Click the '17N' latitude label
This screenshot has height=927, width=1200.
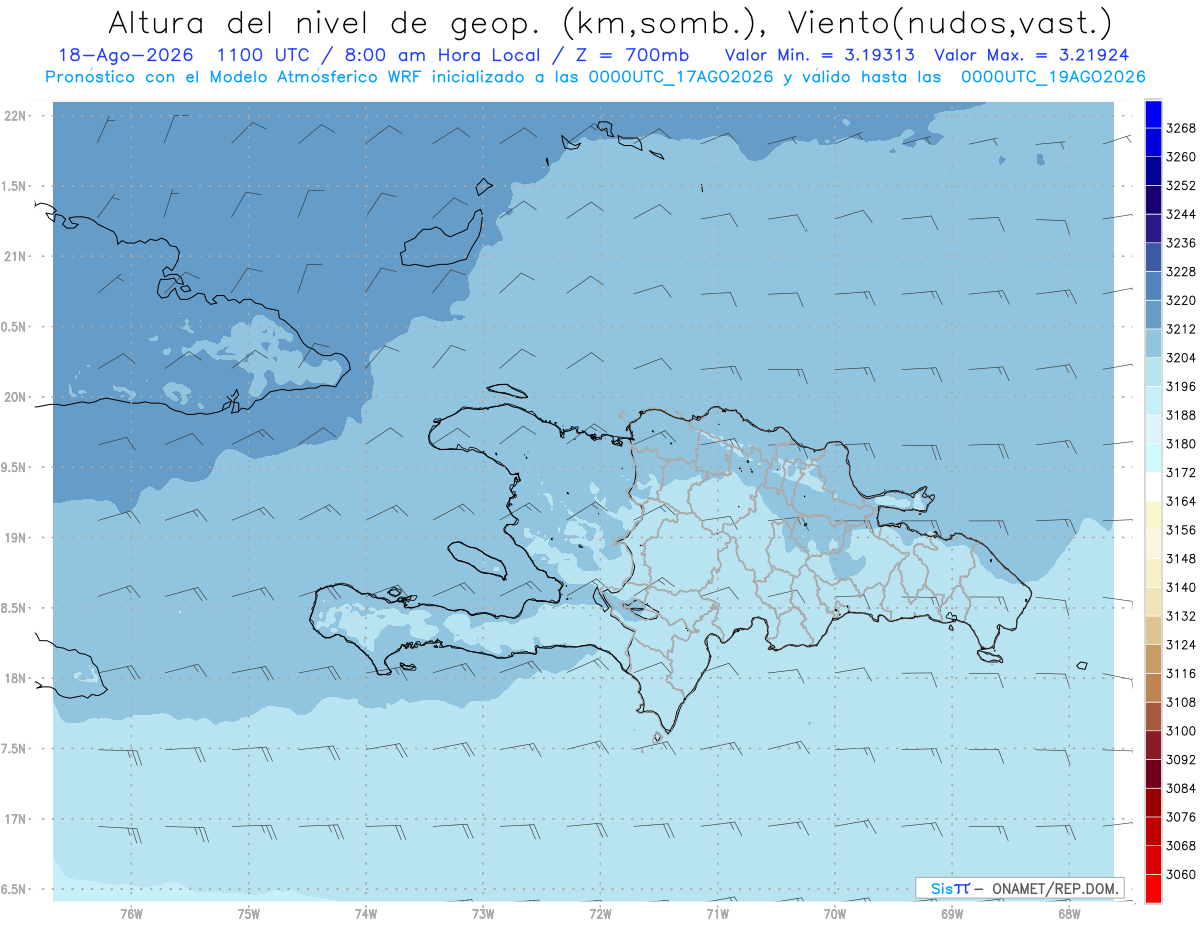16,819
